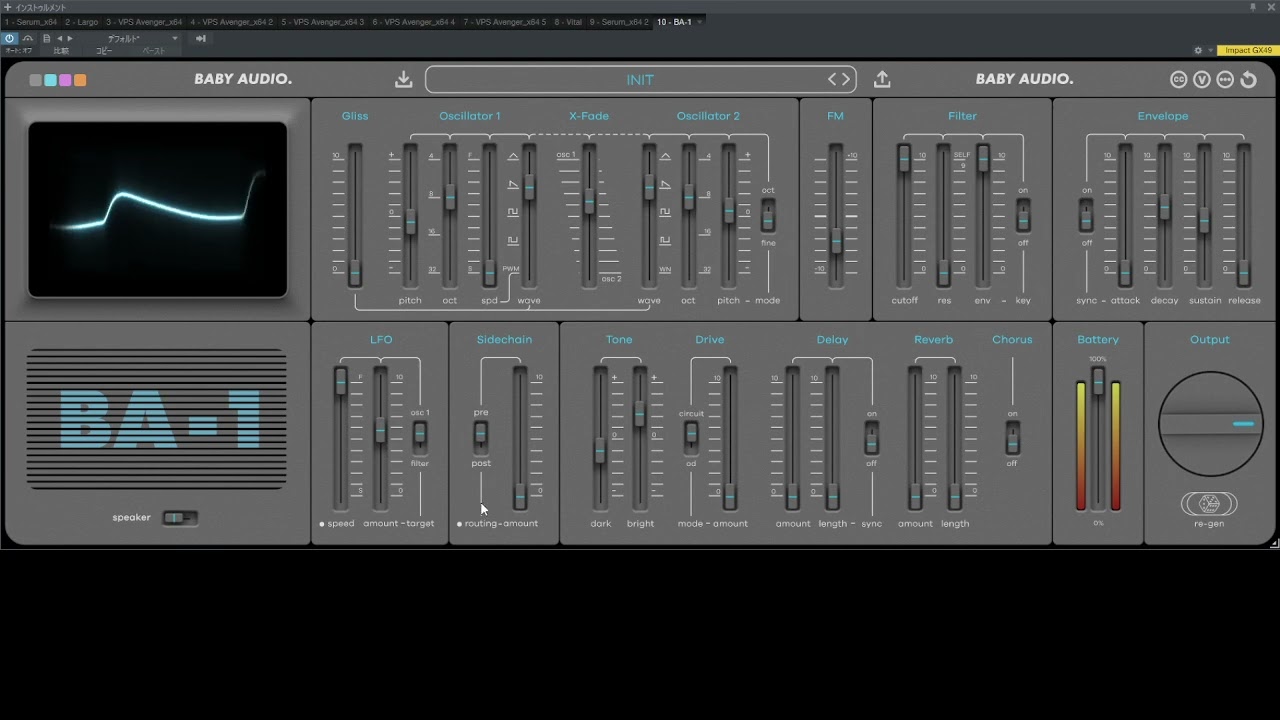Select the orange color theme swatch
The image size is (1280, 720).
80,80
